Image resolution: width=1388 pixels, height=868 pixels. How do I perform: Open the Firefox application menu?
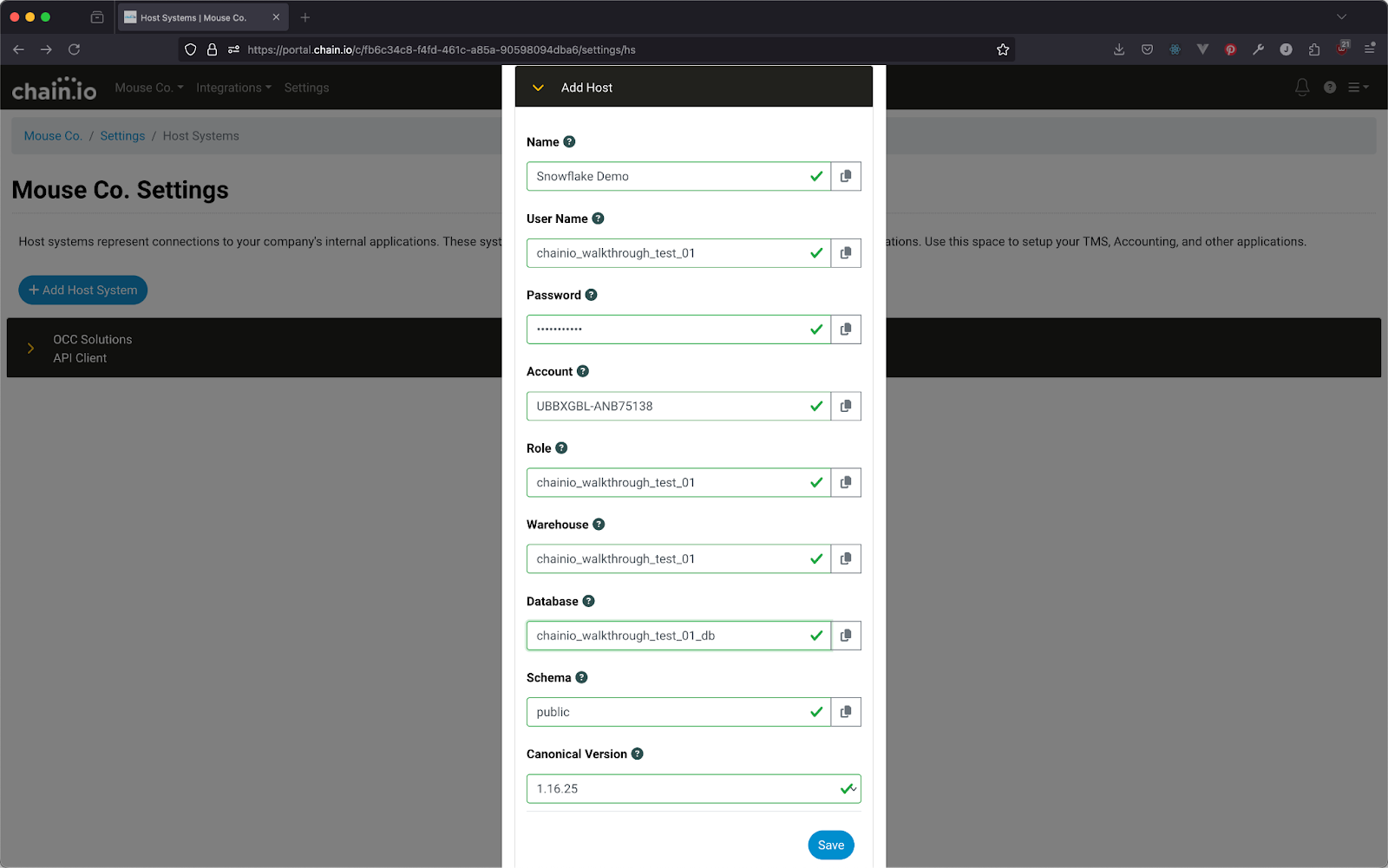point(1369,49)
